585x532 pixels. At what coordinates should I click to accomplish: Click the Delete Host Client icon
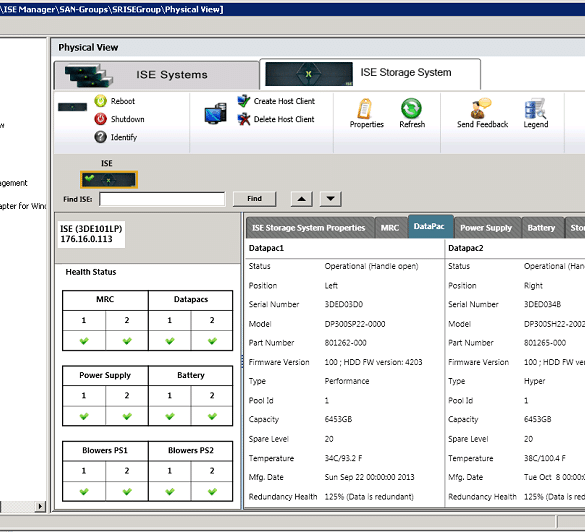244,119
